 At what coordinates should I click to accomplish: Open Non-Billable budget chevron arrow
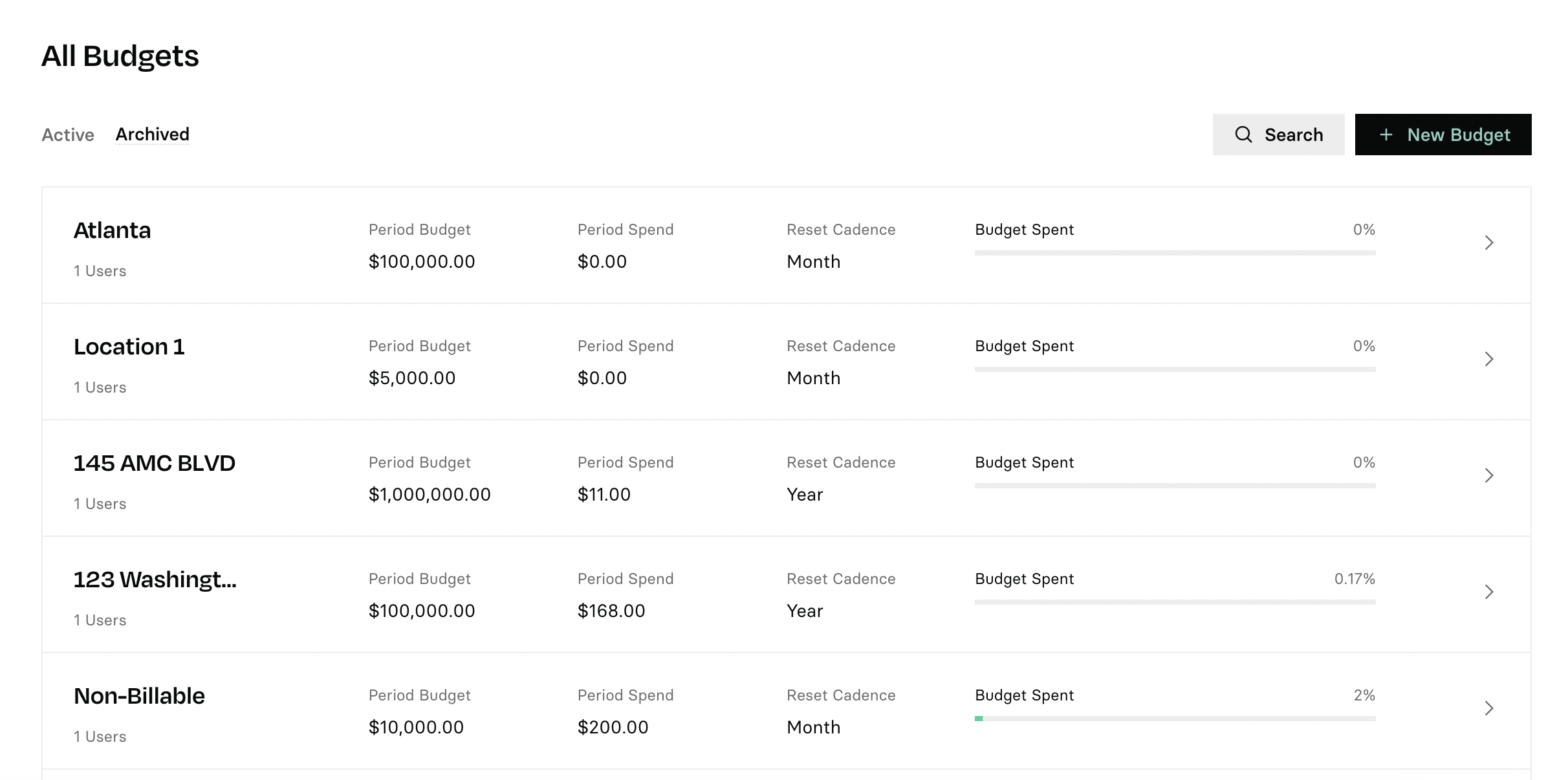pyautogui.click(x=1489, y=708)
